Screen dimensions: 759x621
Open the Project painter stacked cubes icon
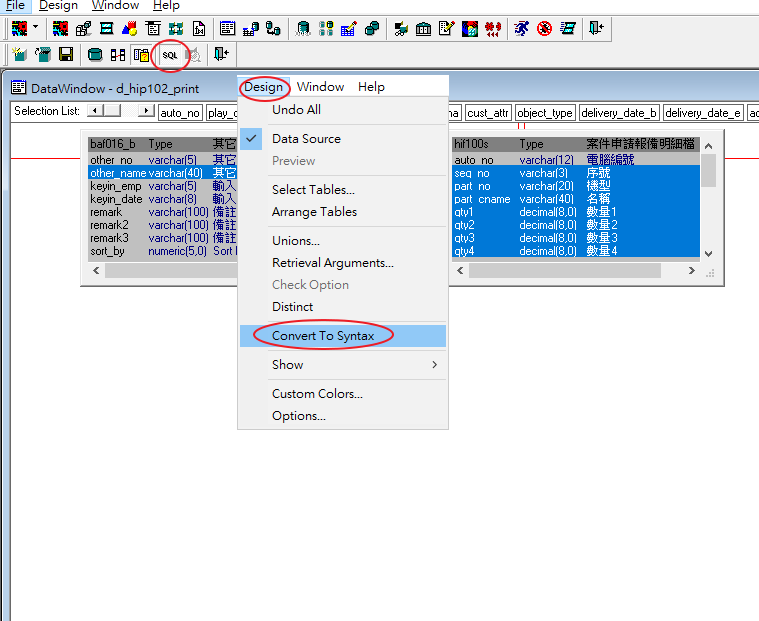point(83,29)
